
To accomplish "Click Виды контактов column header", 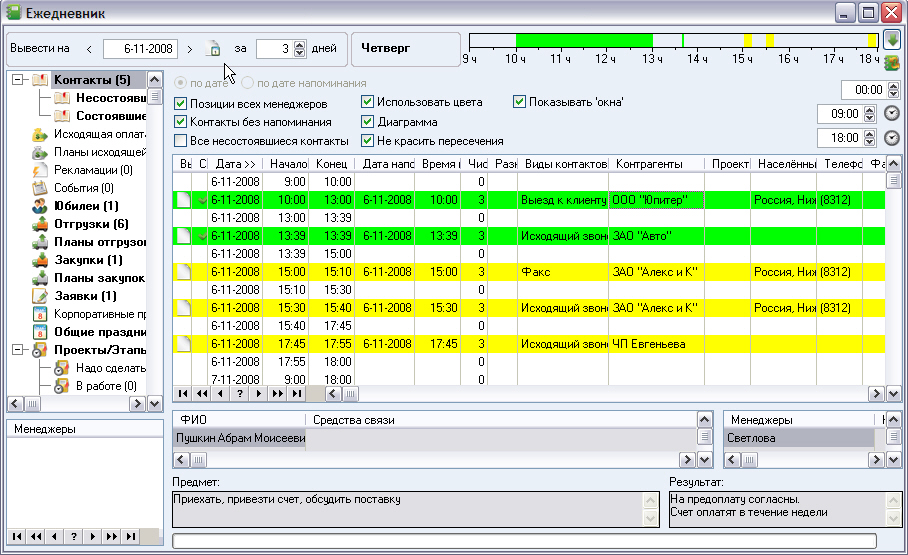I will (563, 164).
